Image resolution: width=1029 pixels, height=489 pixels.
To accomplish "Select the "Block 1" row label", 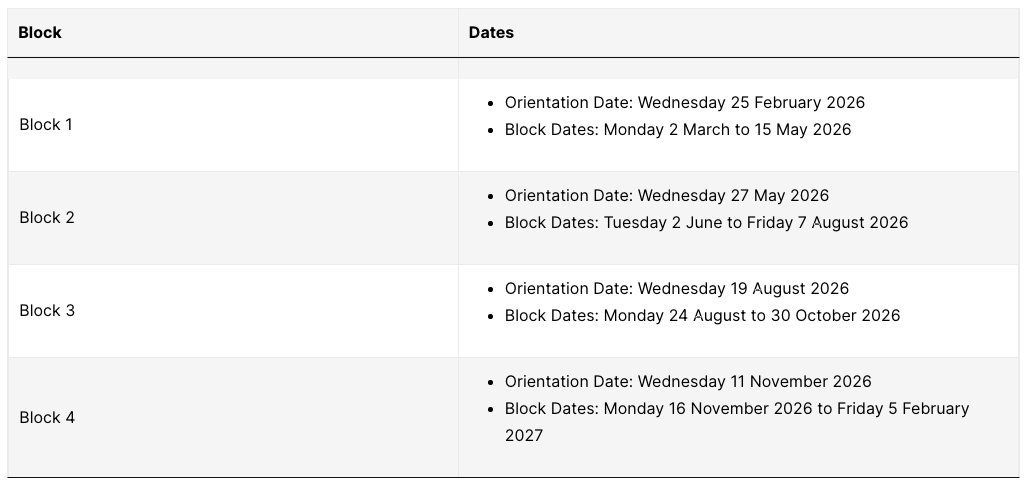I will (46, 125).
